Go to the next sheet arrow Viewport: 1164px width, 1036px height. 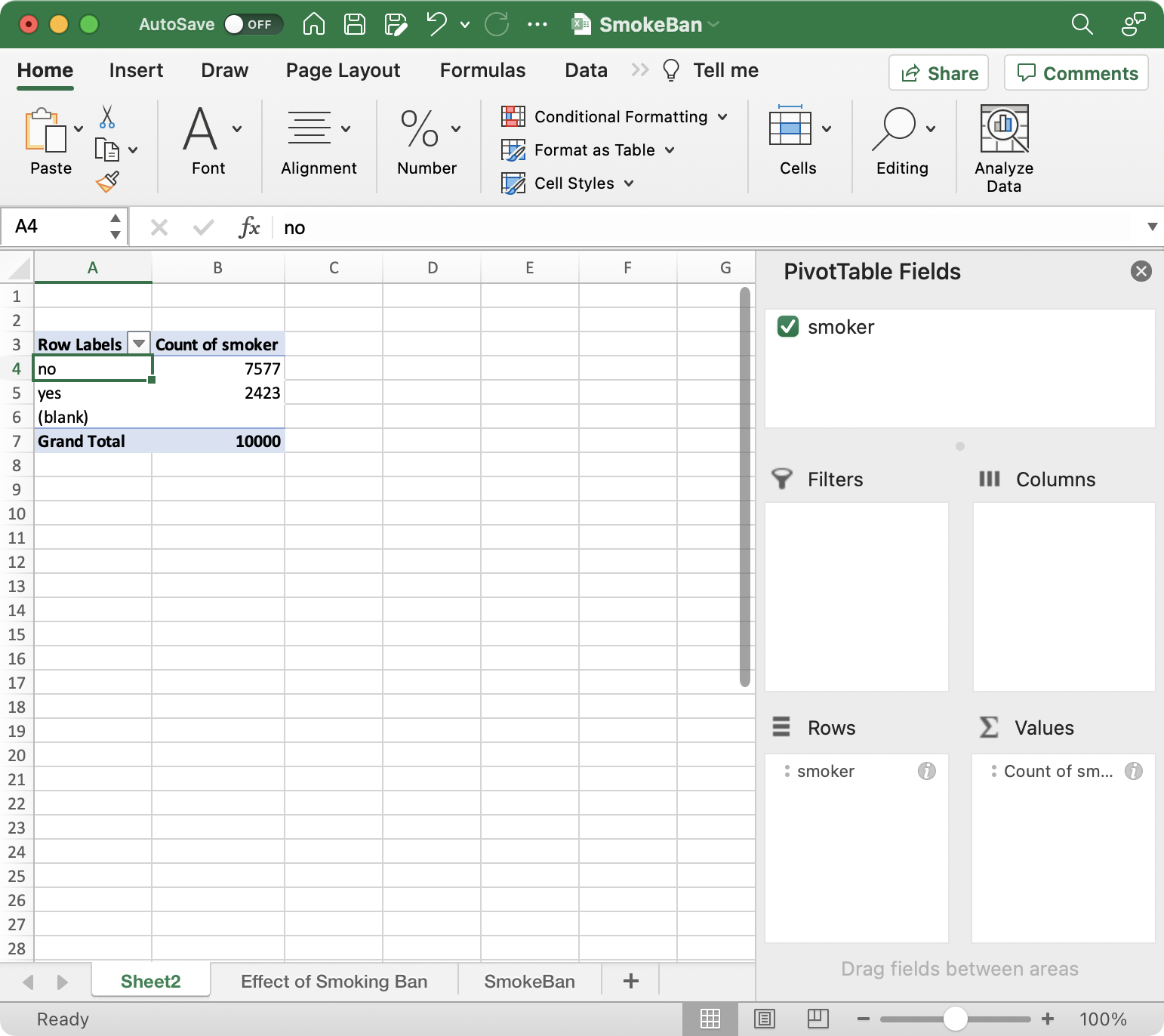pyautogui.click(x=63, y=982)
